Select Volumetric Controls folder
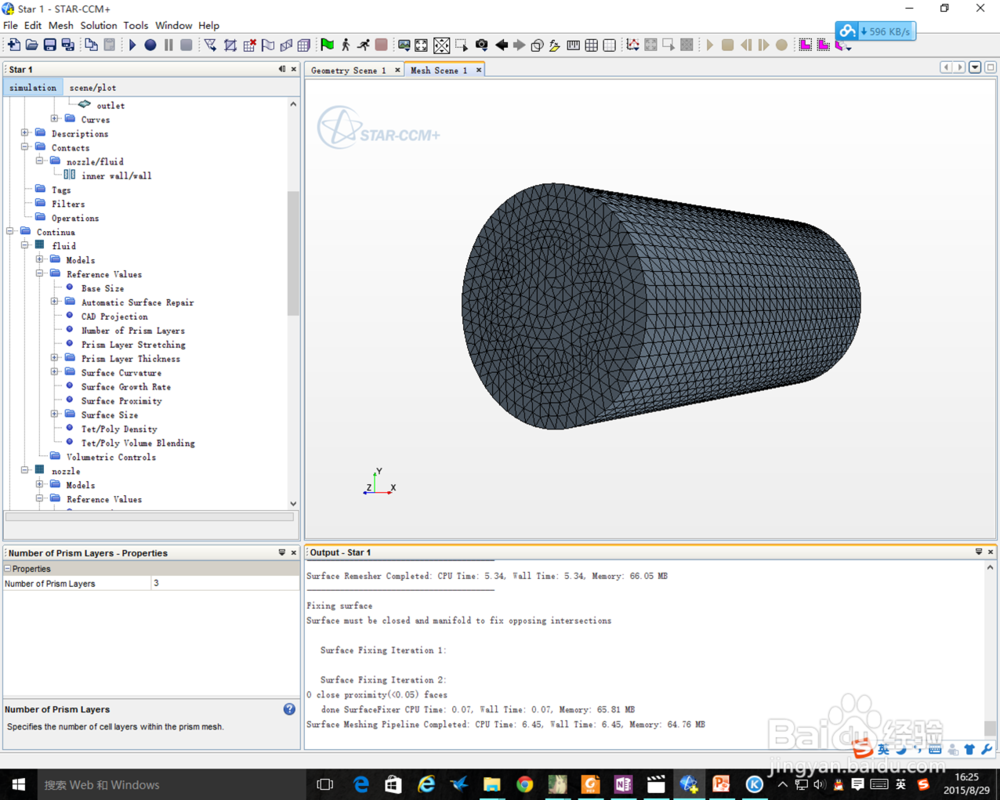 [x=111, y=457]
